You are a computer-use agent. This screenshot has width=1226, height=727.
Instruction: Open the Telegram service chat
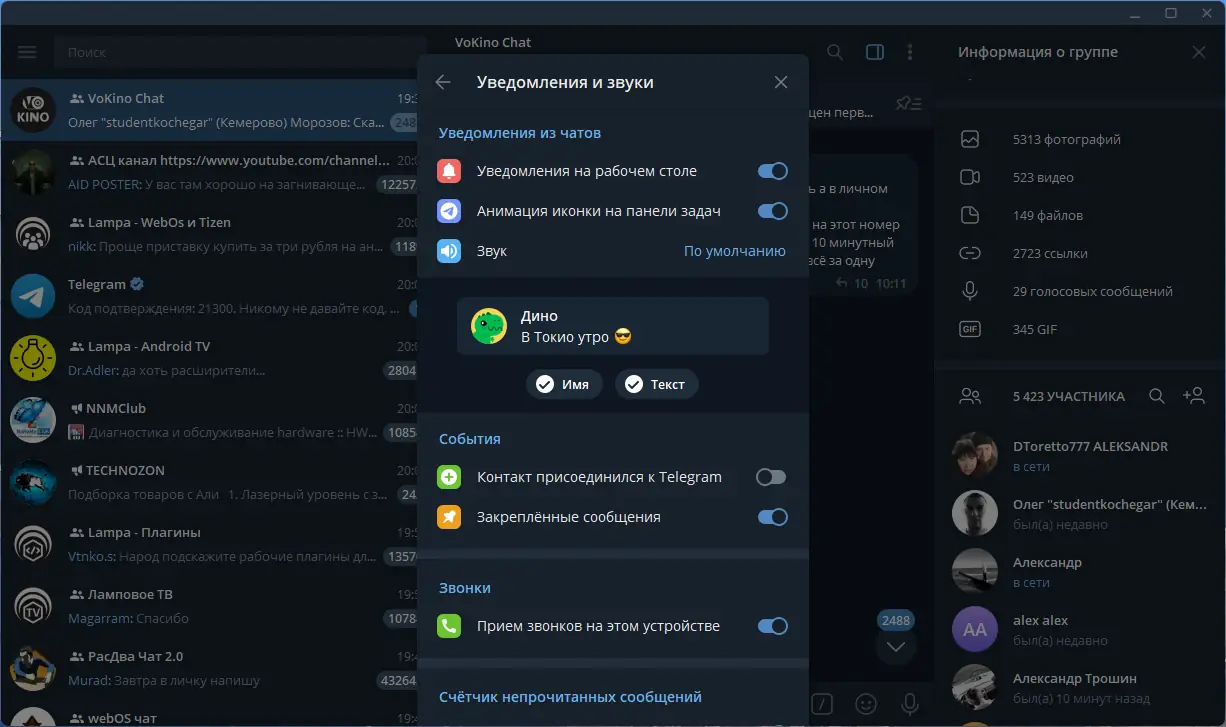pyautogui.click(x=209, y=297)
